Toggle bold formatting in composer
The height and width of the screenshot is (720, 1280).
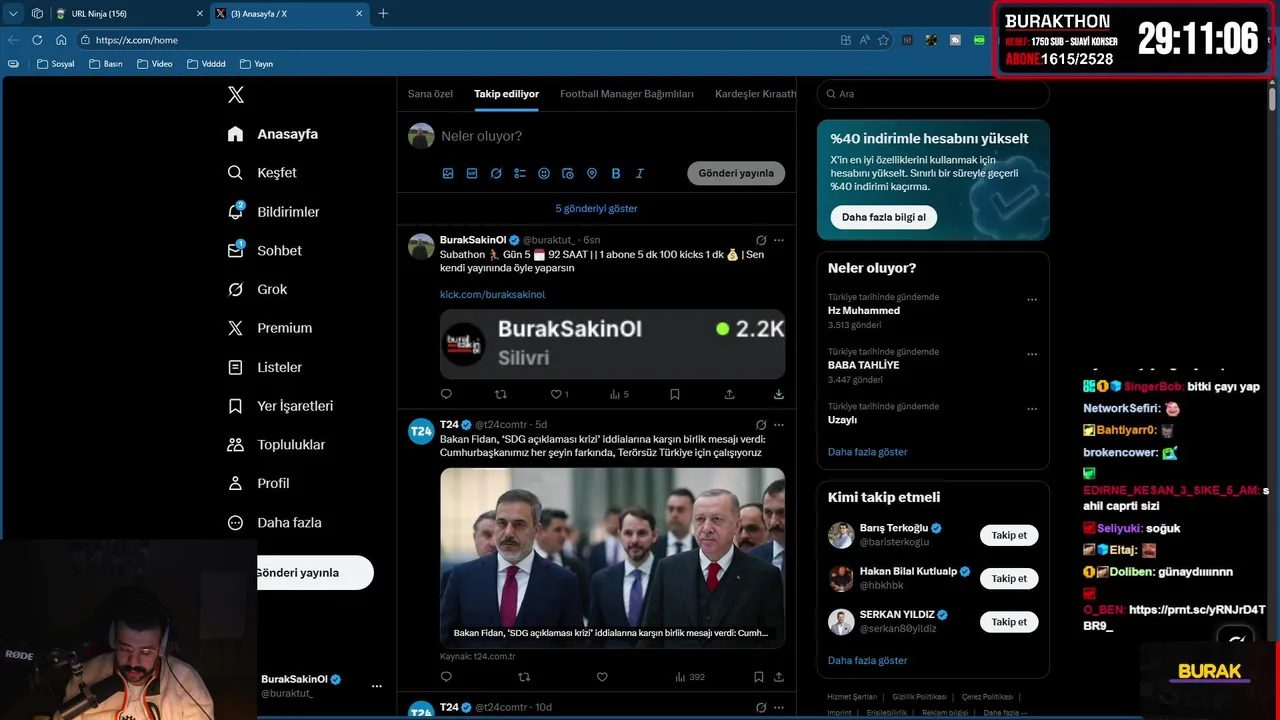click(x=616, y=173)
